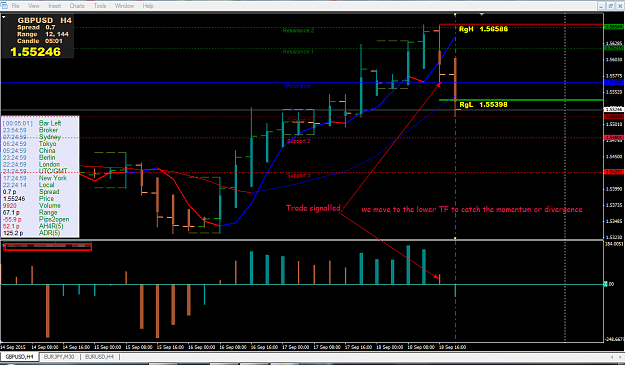Viewport: 625px width, 365px height.
Task: Click the Bar Left row in clock panel
Action: point(32,123)
